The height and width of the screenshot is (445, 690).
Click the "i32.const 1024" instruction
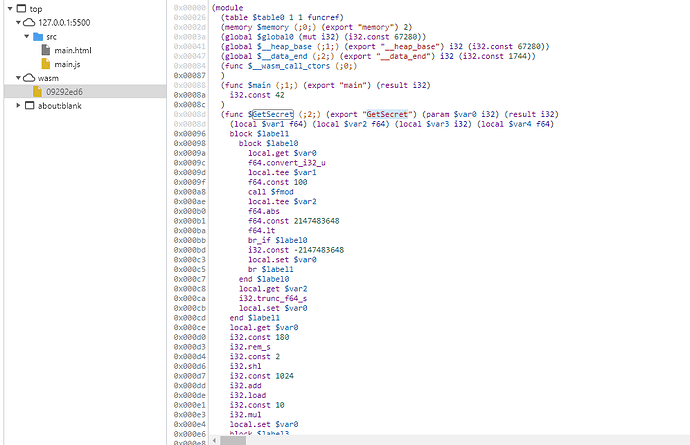pyautogui.click(x=261, y=375)
